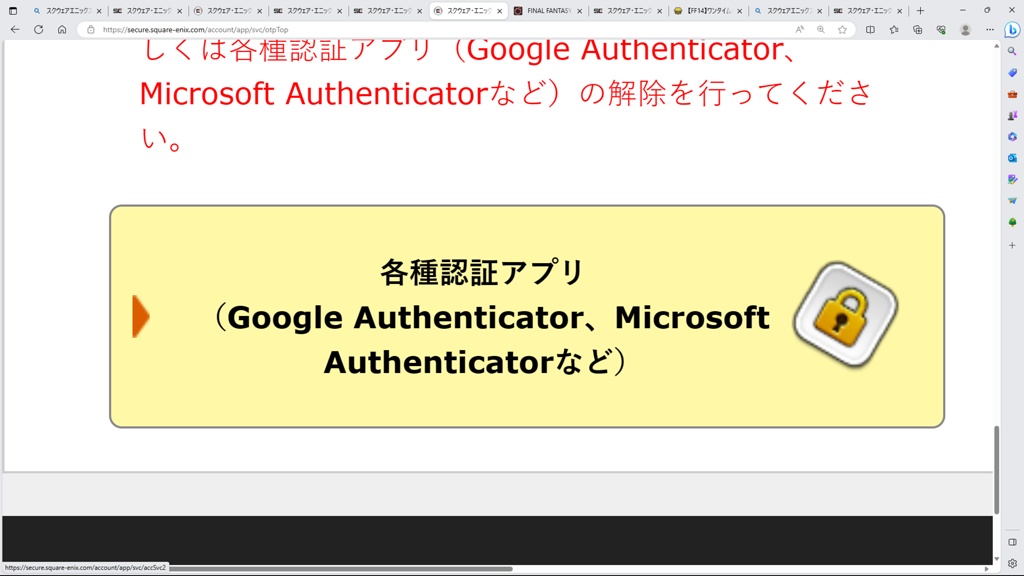The height and width of the screenshot is (576, 1024).
Task: Open a new browser tab
Action: pyautogui.click(x=920, y=11)
